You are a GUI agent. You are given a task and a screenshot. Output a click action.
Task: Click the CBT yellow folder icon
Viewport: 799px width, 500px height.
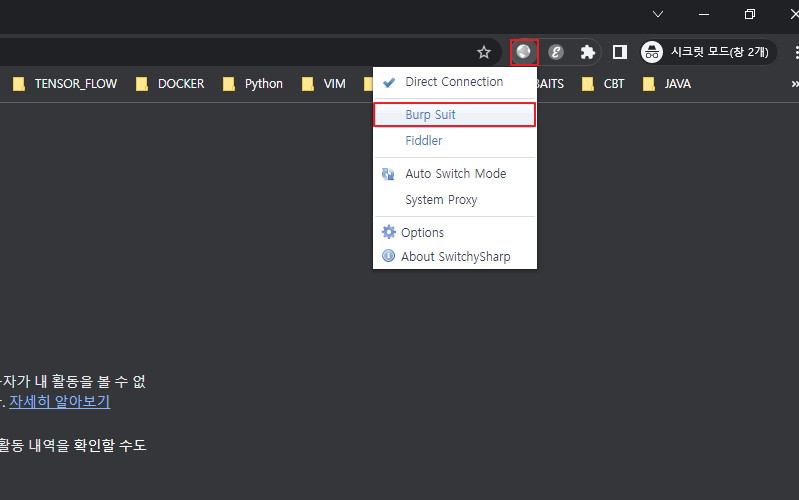588,84
